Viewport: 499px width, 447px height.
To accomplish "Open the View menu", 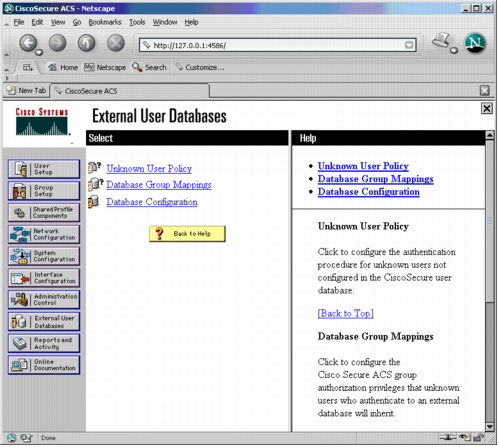I will (x=58, y=22).
